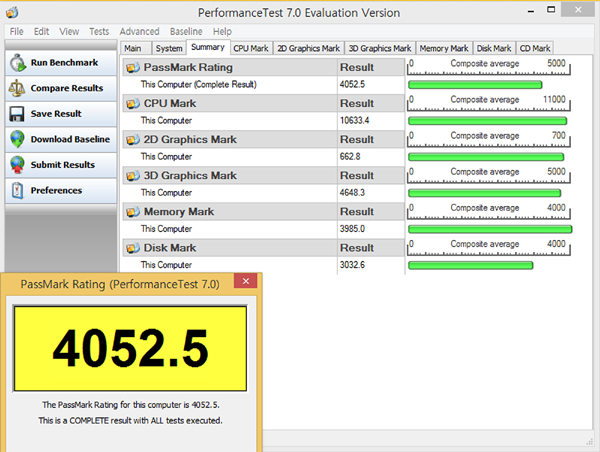Go to the Memory Mark tab
Screen dimensions: 600x452
point(444,48)
